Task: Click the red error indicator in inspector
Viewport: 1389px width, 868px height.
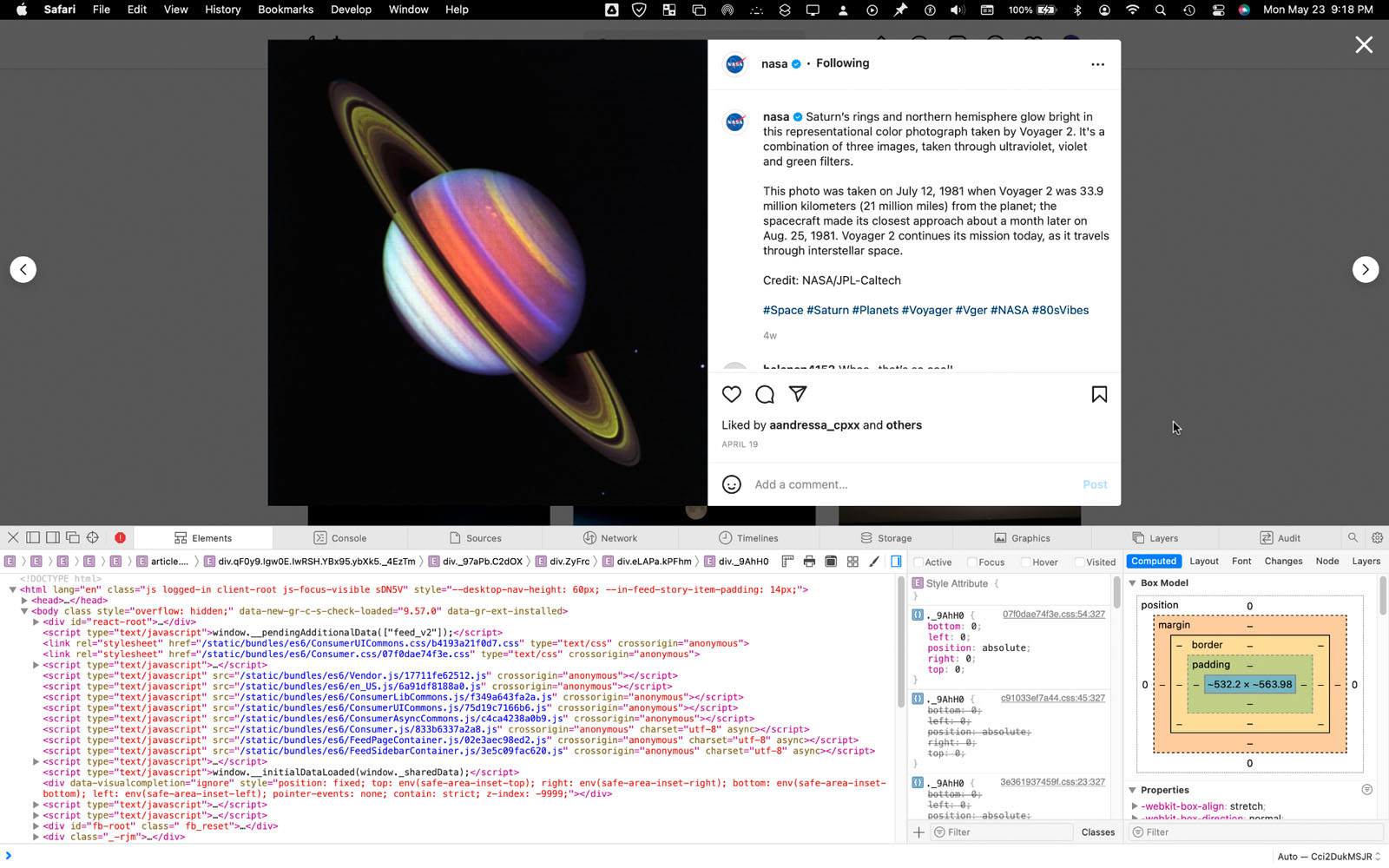Action: pos(120,538)
